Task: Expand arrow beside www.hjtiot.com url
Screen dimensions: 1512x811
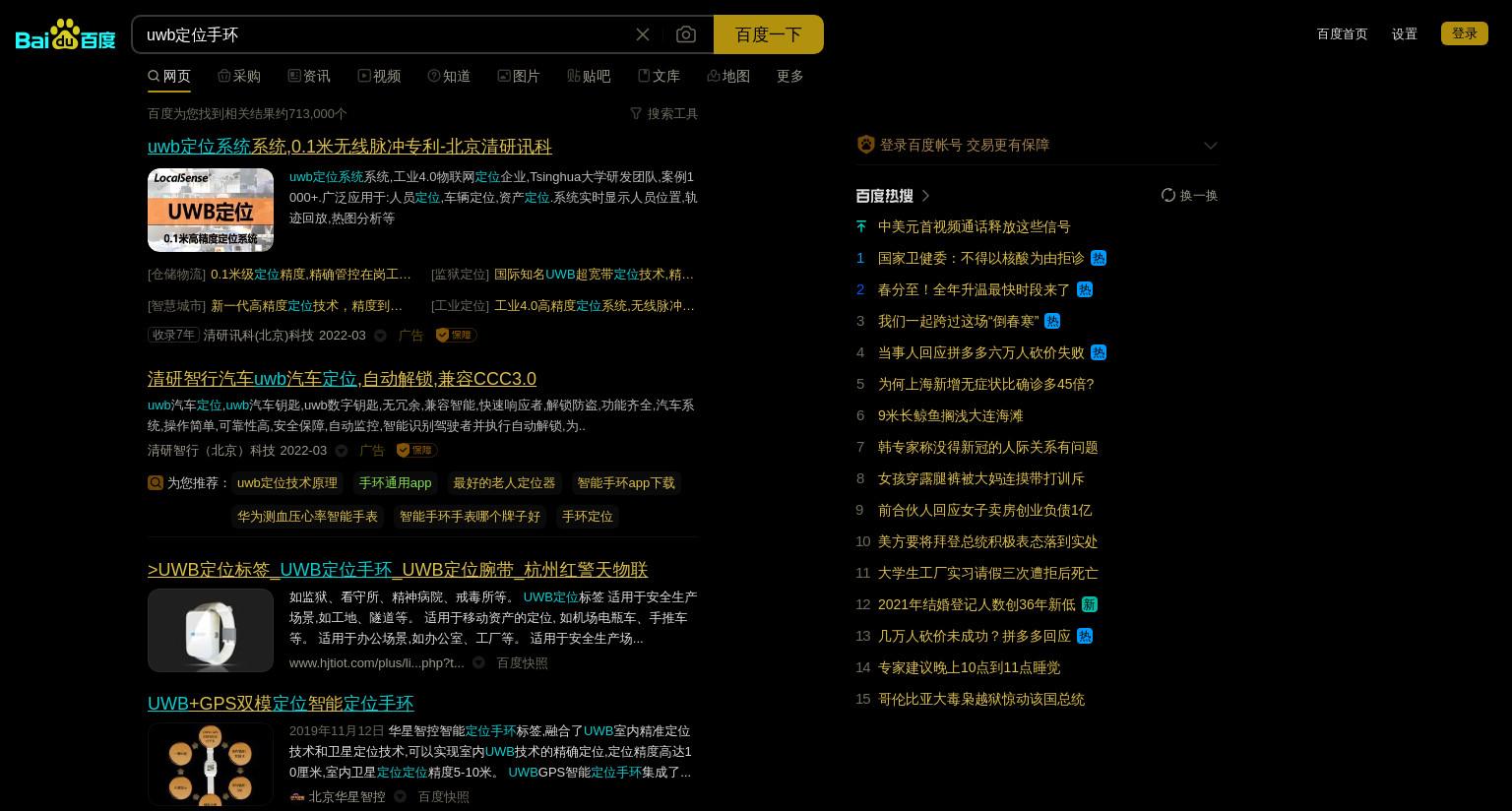Action: tap(478, 663)
